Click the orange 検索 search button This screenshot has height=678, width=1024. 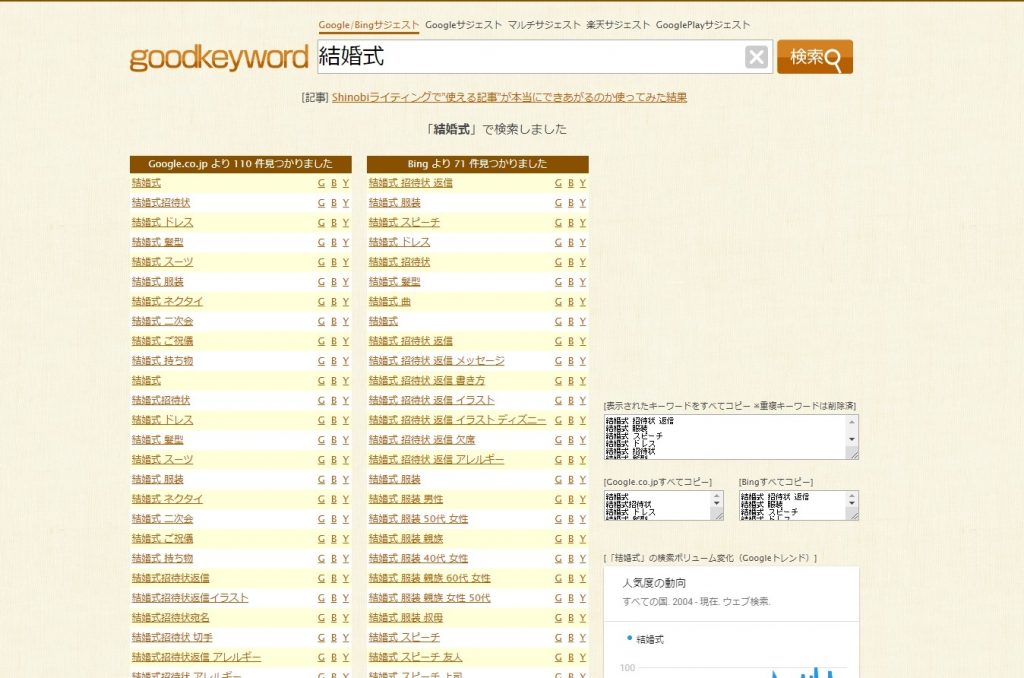tap(814, 57)
